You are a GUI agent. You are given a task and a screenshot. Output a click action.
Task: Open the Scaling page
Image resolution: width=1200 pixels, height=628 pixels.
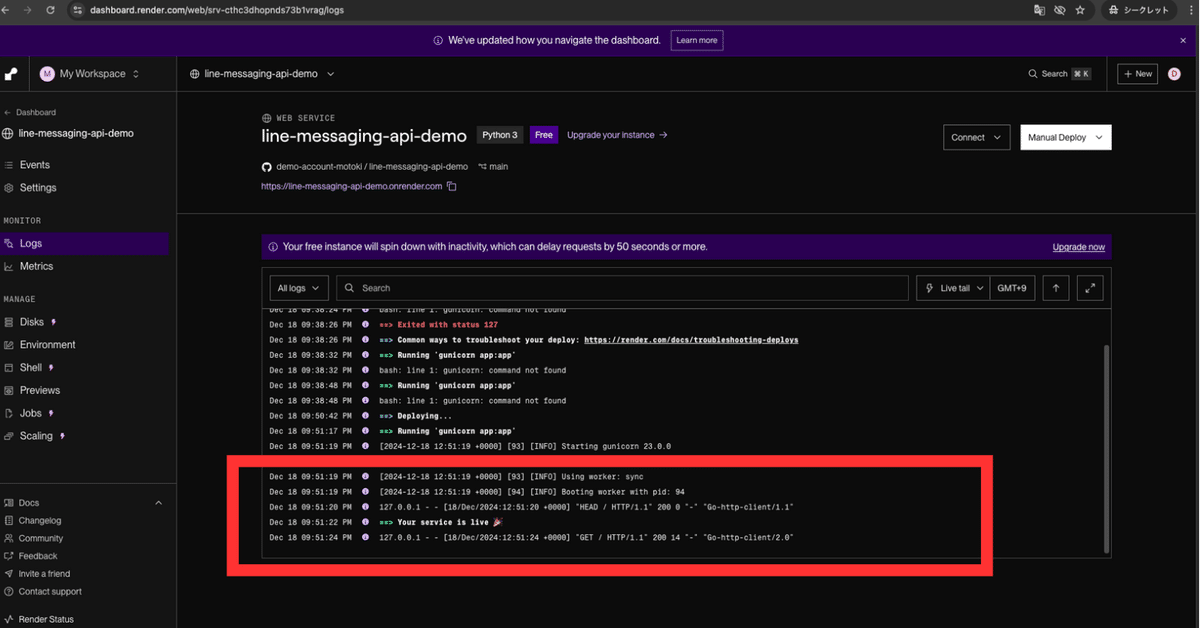[36, 436]
